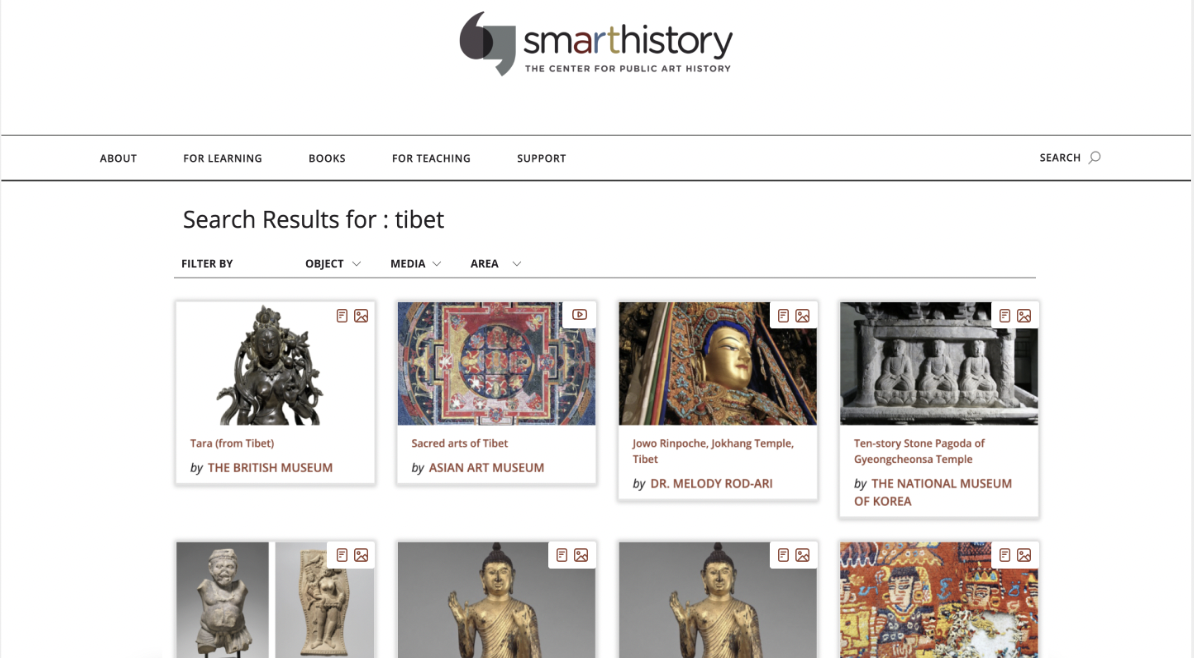Click image icon on Jowo Rinpoche card
Viewport: 1194px width, 658px height.
(x=803, y=315)
